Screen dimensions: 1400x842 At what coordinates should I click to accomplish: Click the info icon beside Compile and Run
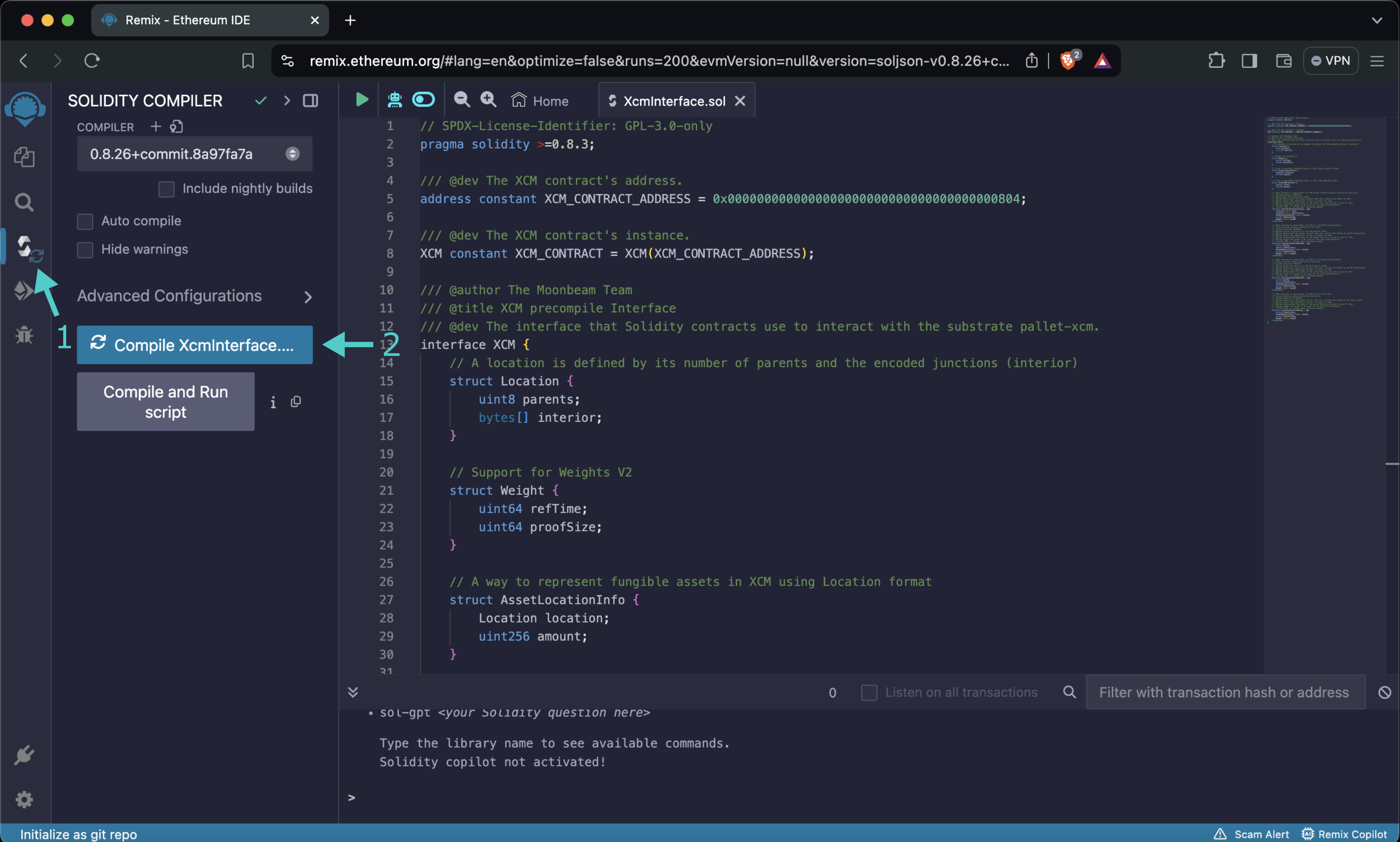[273, 402]
